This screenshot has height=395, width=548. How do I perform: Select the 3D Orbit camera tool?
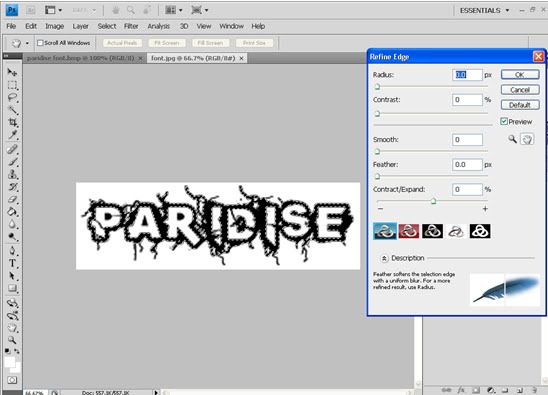point(12,316)
